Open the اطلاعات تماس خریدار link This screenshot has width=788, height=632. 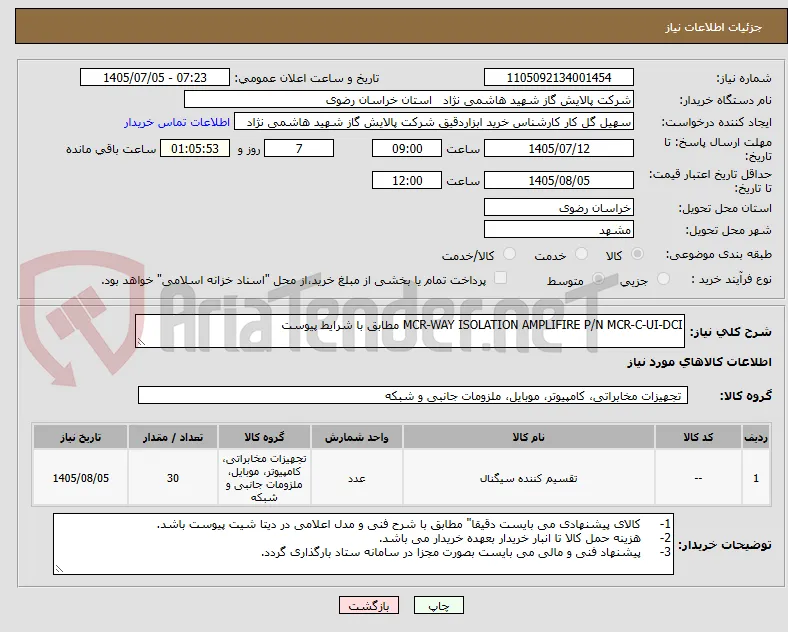point(177,122)
